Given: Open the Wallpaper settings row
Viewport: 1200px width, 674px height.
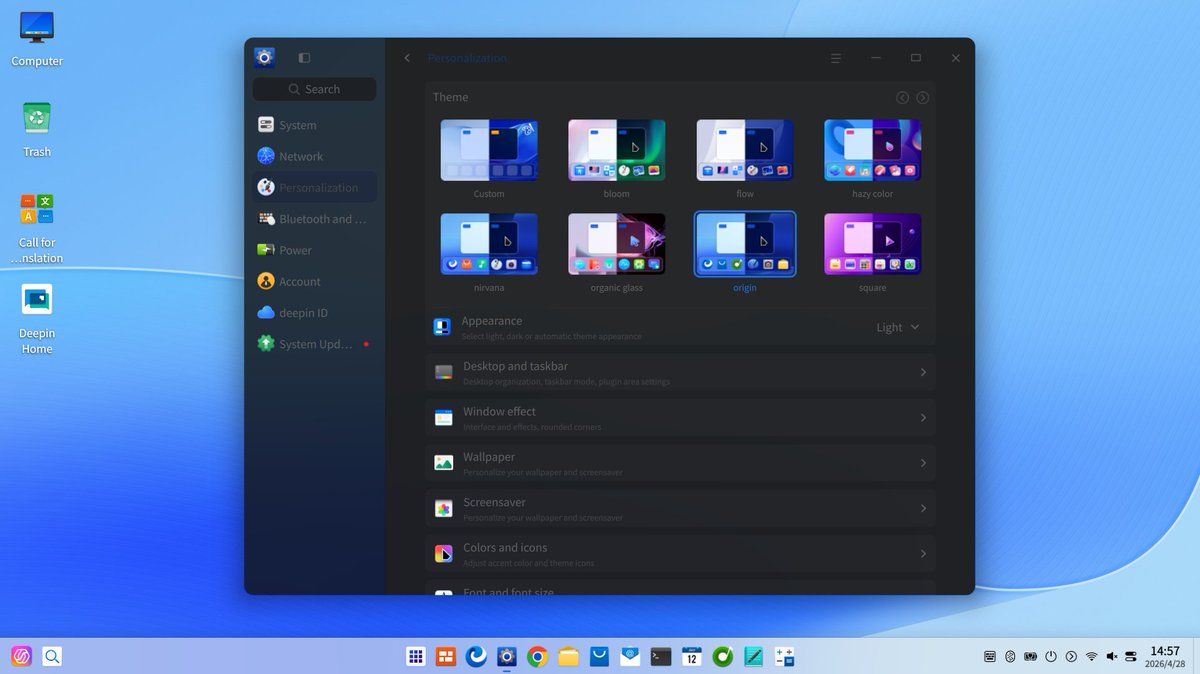Looking at the screenshot, I should click(x=681, y=463).
